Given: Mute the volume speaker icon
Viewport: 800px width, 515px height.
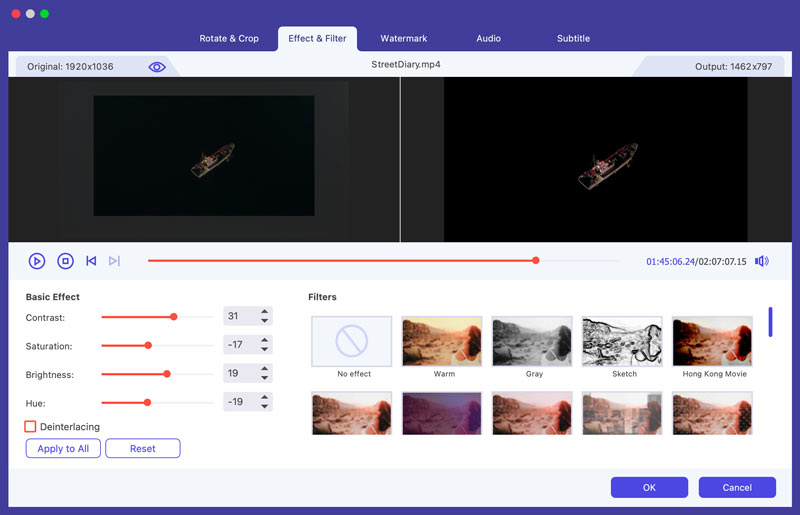Looking at the screenshot, I should click(x=762, y=261).
